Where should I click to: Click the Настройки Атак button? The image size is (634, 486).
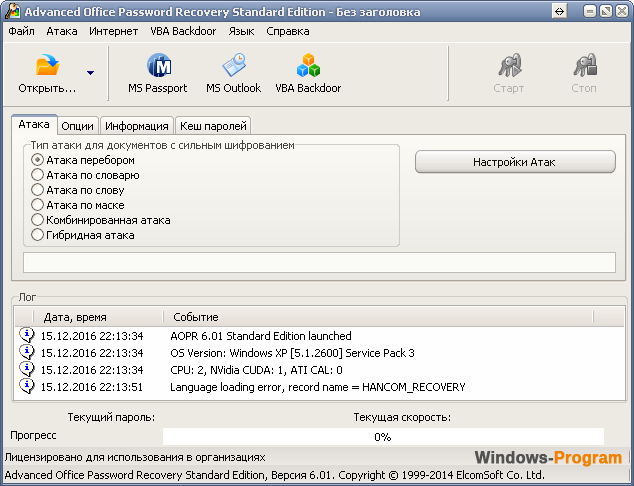pos(515,162)
